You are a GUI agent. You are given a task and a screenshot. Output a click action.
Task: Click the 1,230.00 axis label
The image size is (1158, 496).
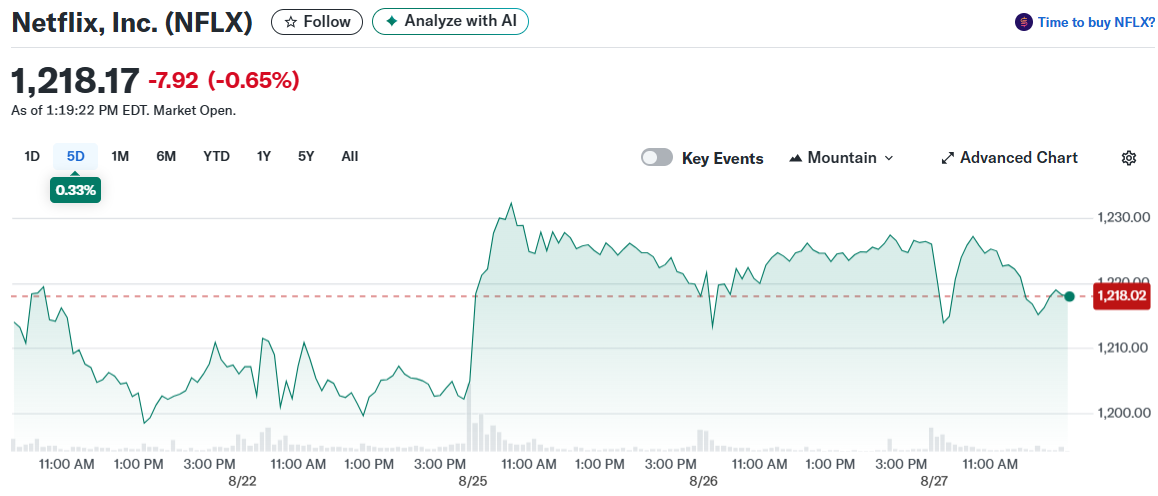[x=1124, y=218]
